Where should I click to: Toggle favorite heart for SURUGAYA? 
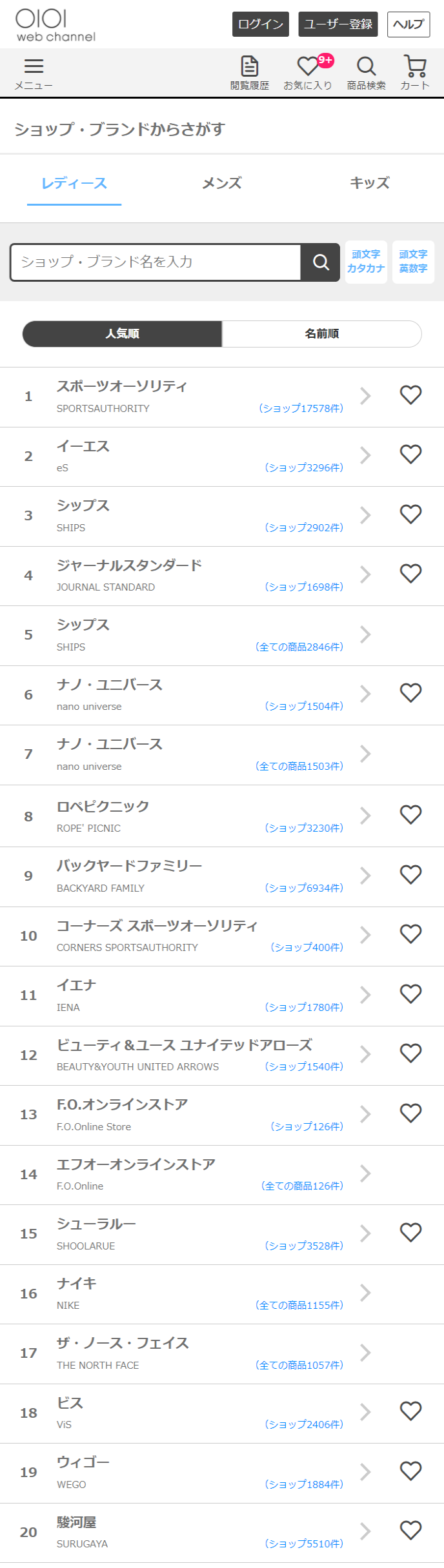click(x=411, y=1530)
